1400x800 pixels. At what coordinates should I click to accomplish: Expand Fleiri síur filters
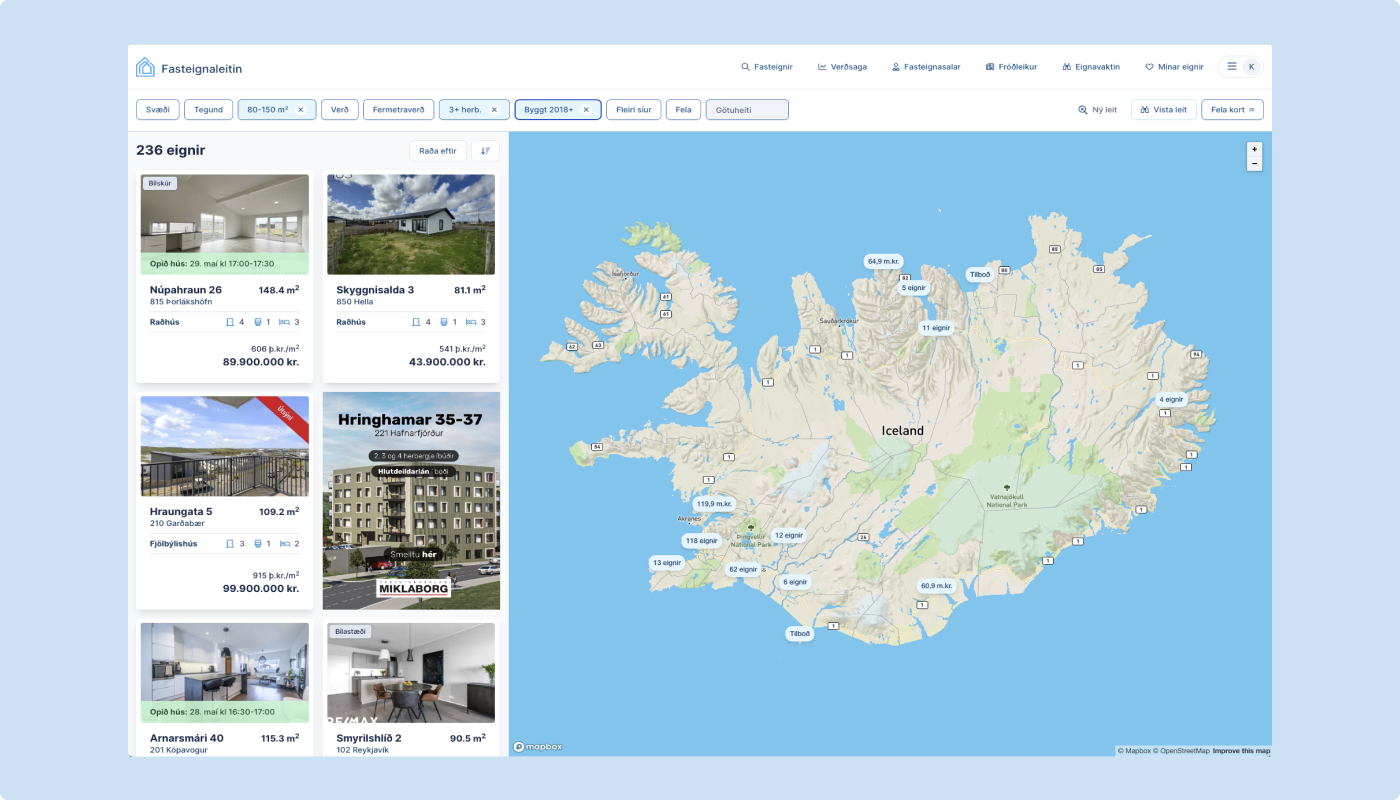[634, 110]
